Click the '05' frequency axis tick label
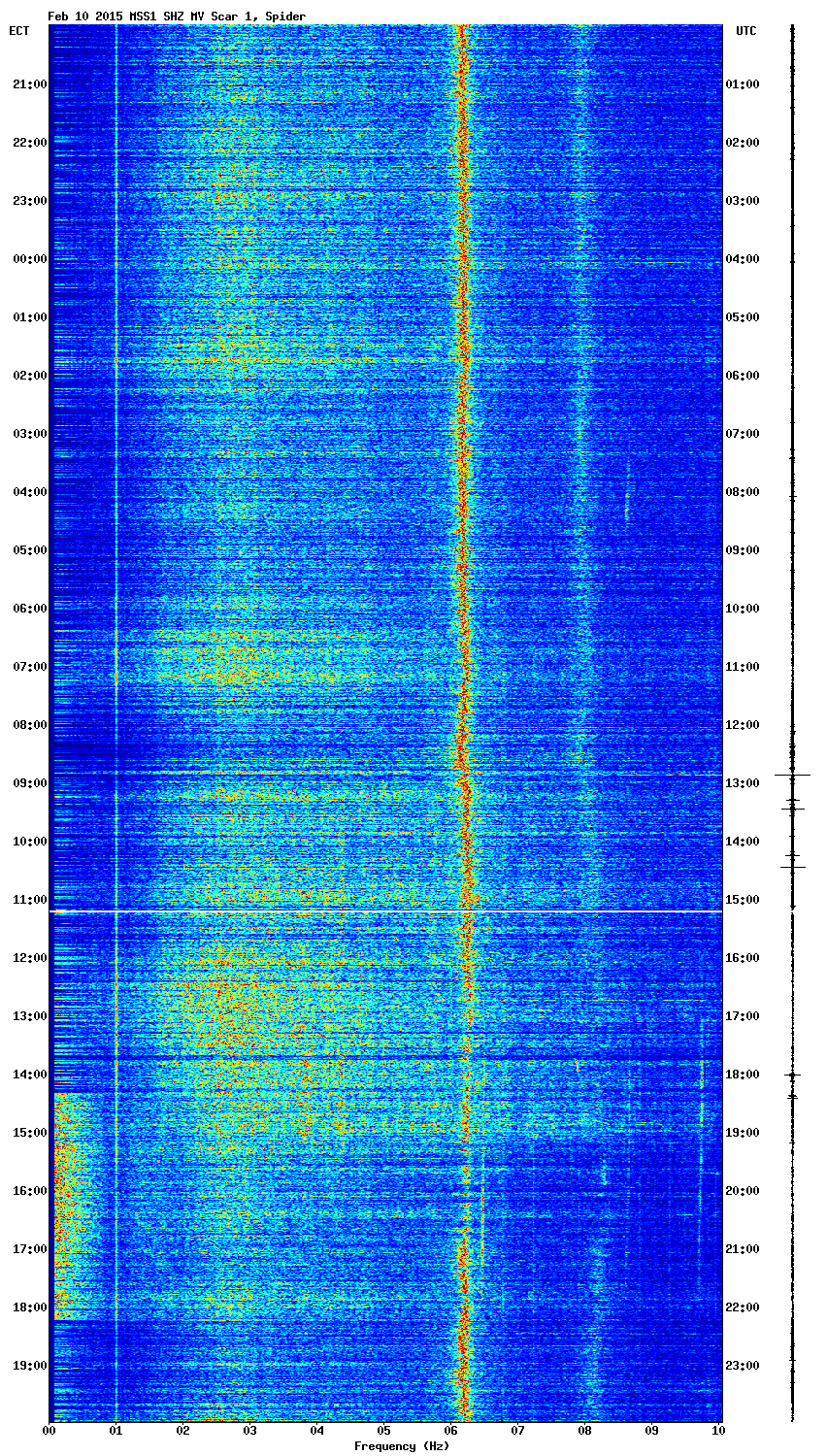Image resolution: width=827 pixels, height=1456 pixels. (384, 1431)
